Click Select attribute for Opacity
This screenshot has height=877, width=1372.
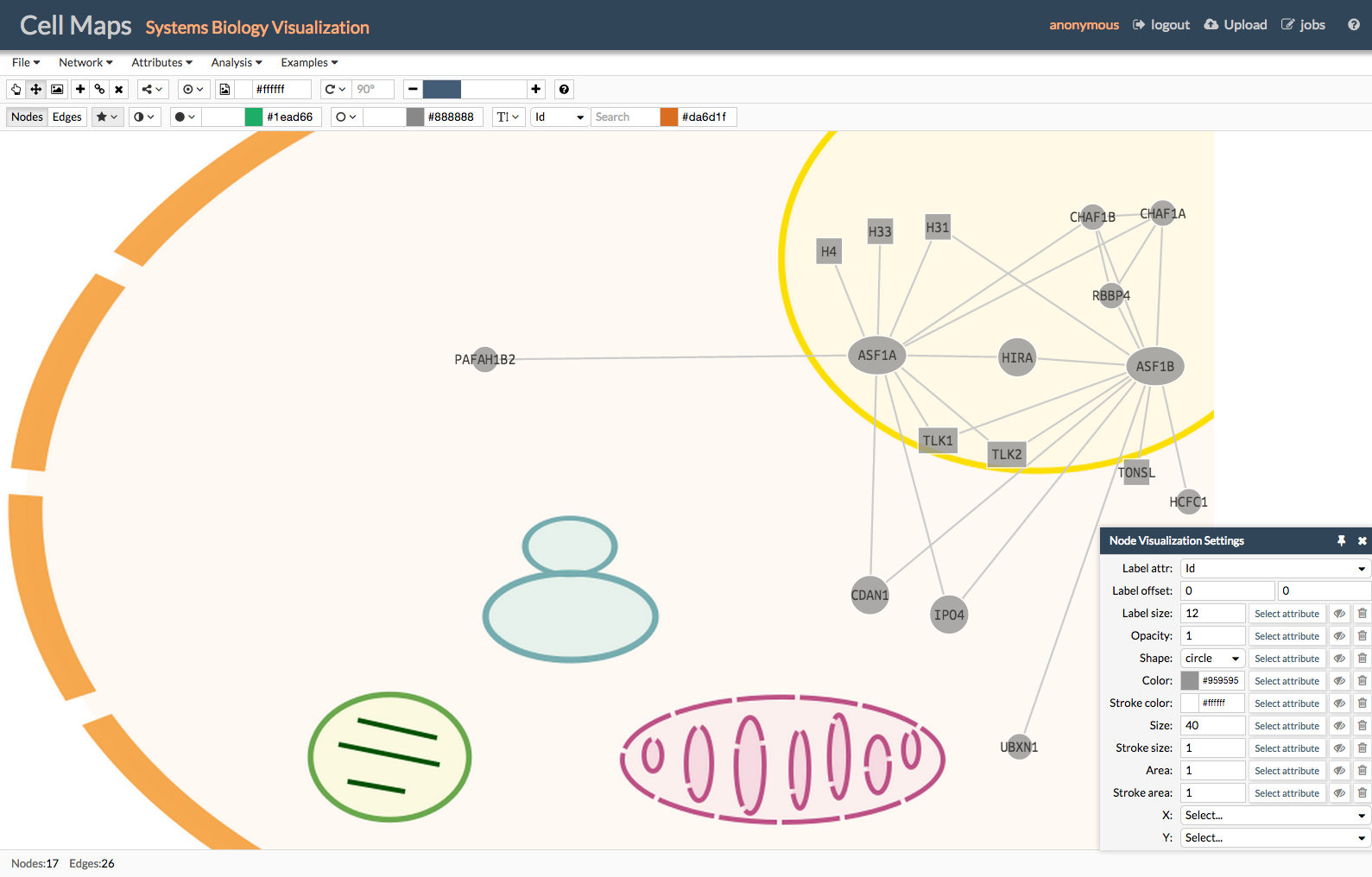click(x=1287, y=636)
